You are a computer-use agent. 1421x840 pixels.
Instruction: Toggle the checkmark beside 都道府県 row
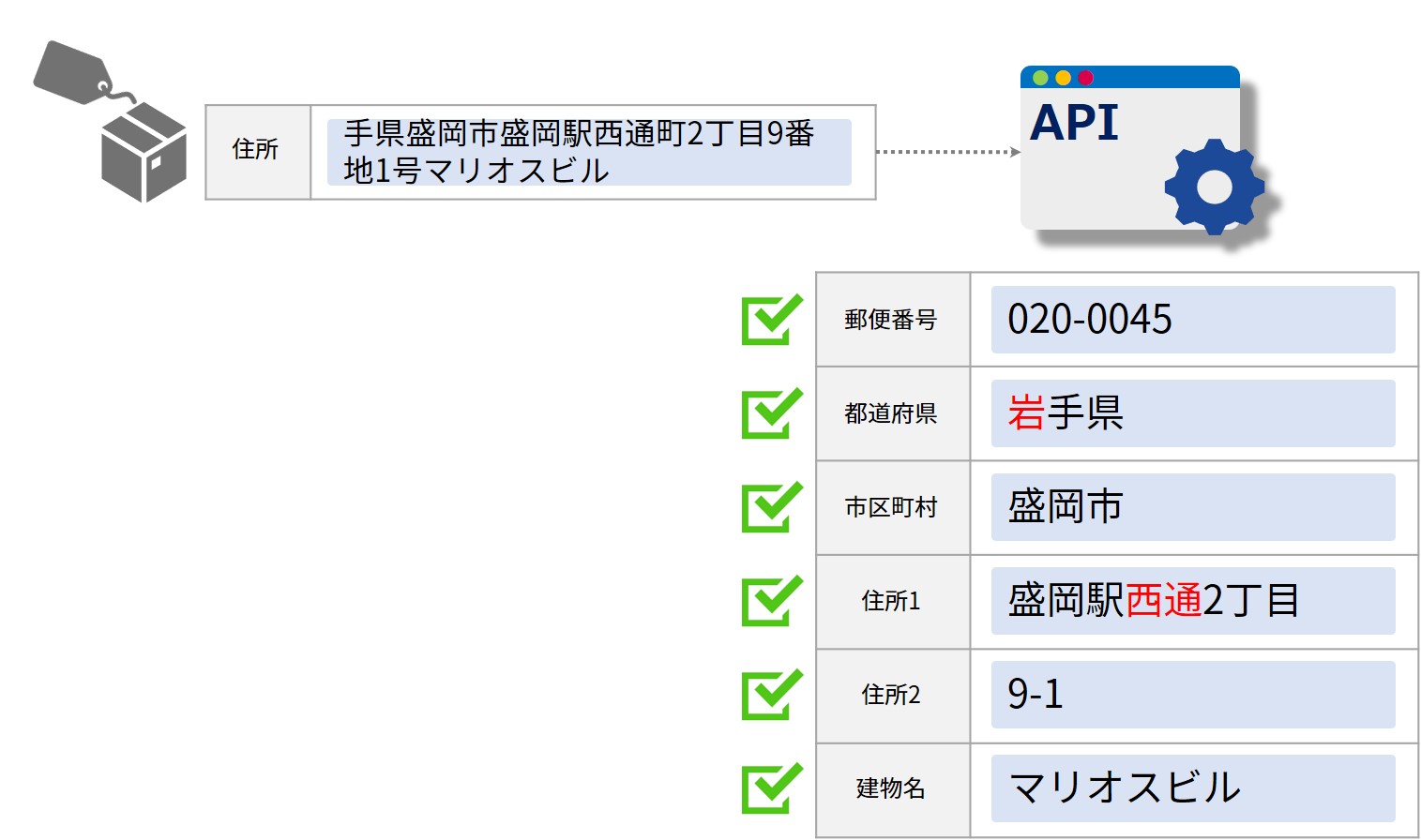[772, 412]
